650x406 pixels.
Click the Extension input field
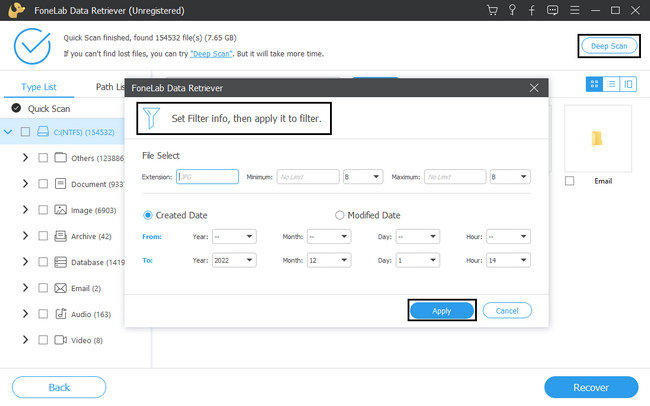pyautogui.click(x=207, y=177)
